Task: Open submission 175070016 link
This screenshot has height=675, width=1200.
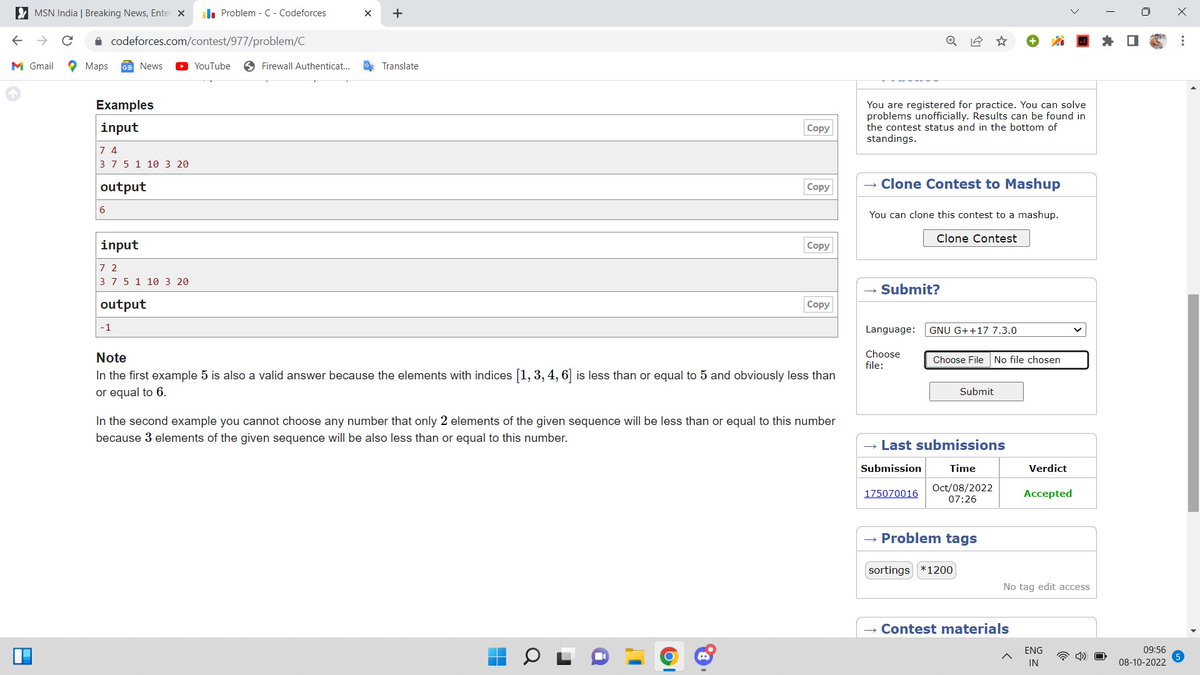Action: [891, 493]
